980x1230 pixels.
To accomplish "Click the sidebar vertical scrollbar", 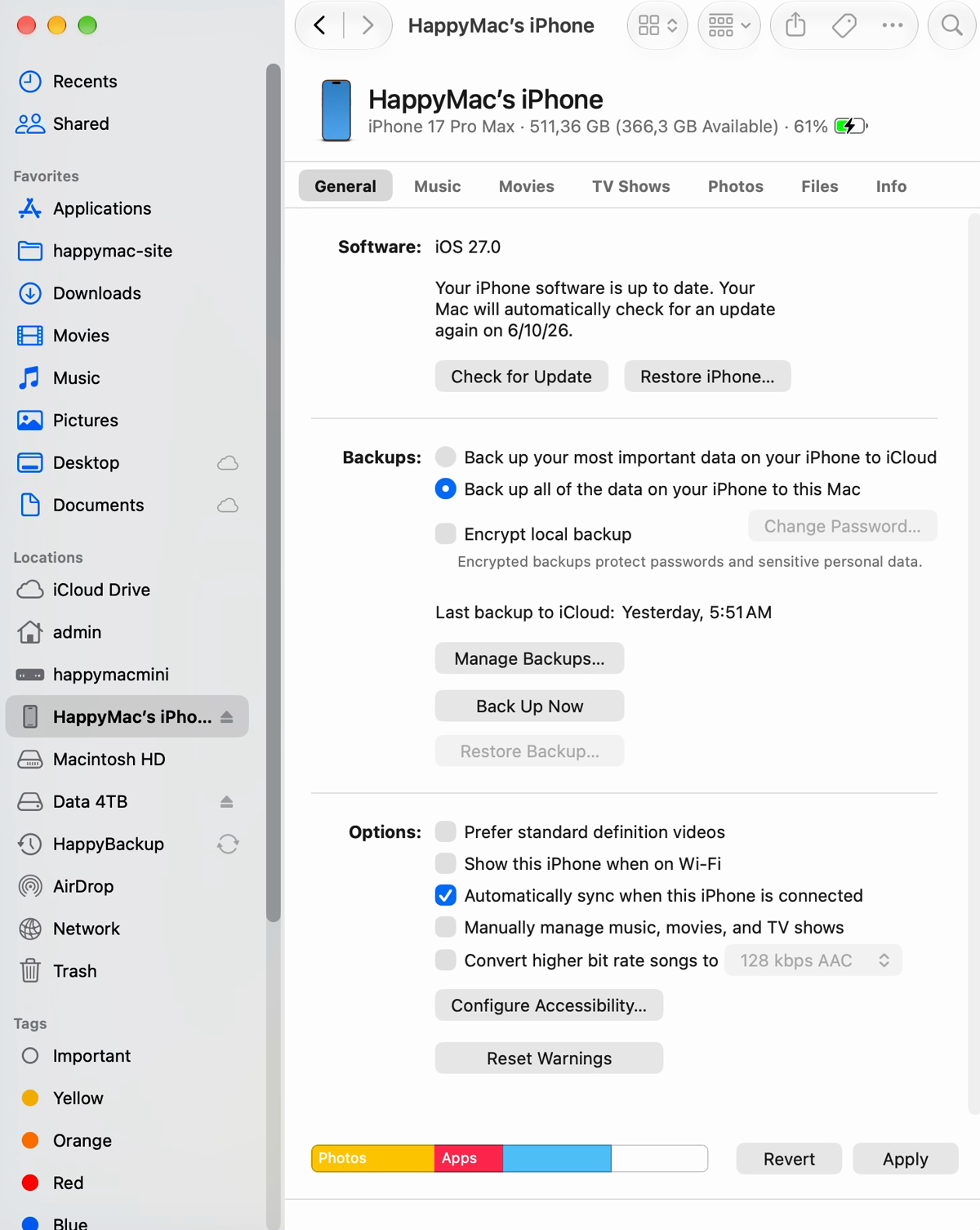I will [274, 492].
